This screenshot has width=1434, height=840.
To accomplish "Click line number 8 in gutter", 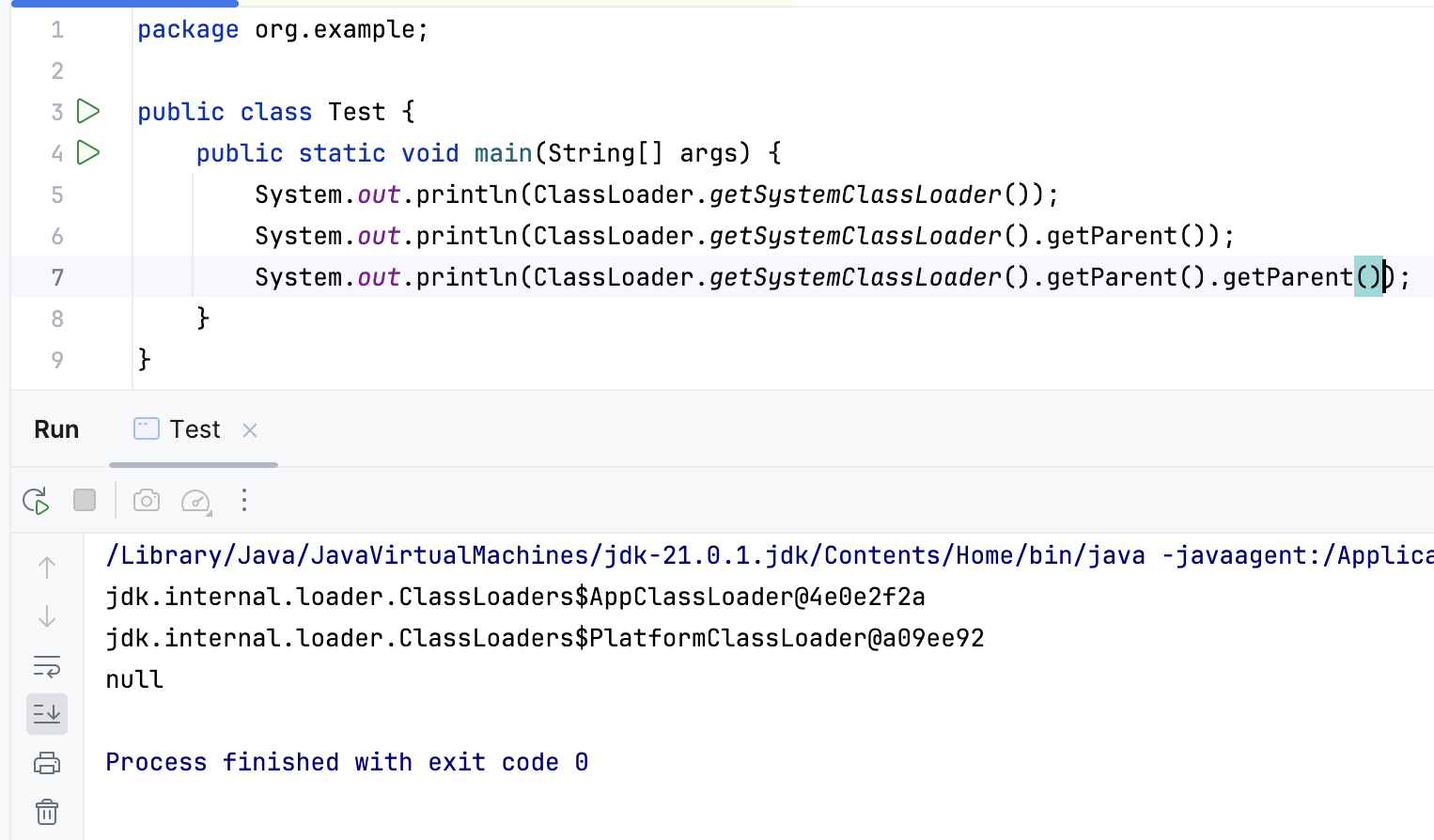I will point(57,319).
